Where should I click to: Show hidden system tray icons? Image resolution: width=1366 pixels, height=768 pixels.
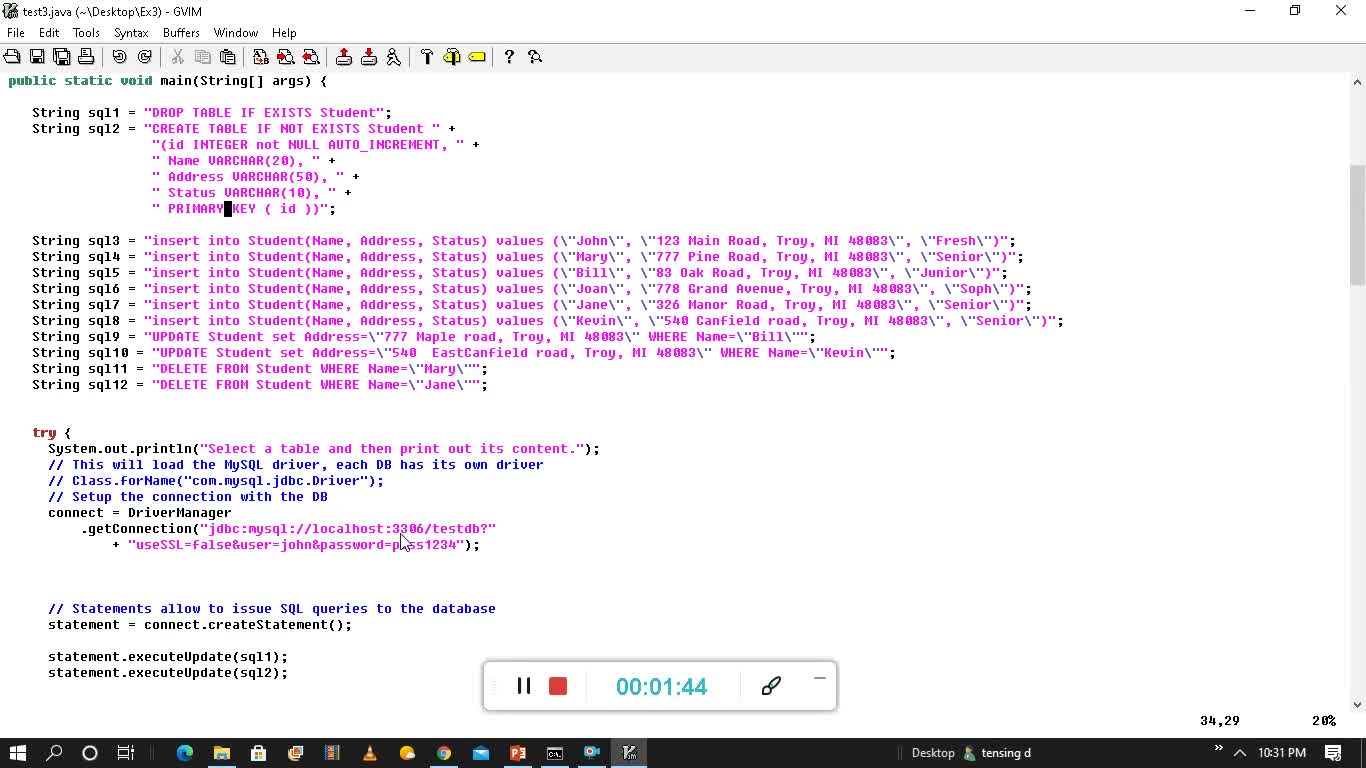[1240, 753]
